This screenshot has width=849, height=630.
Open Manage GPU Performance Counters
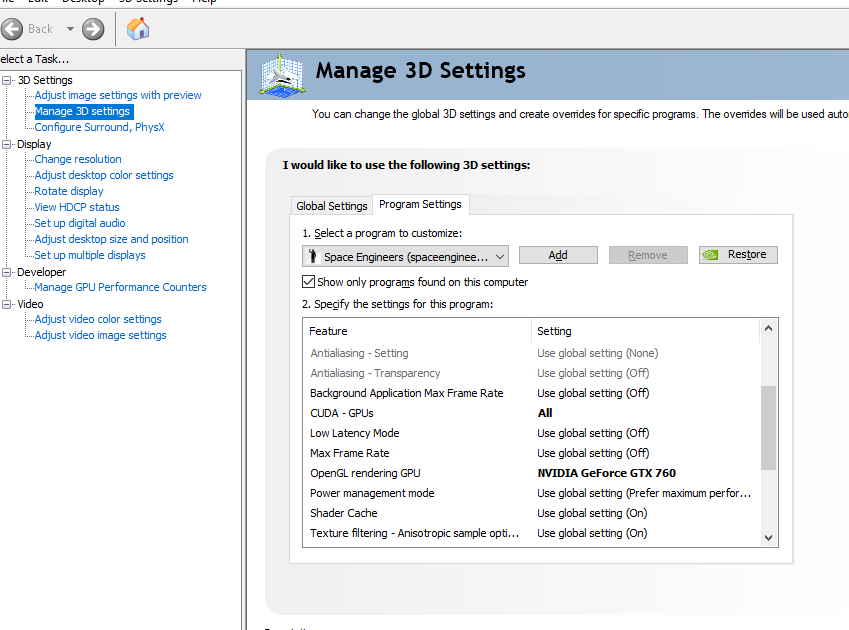coord(120,287)
